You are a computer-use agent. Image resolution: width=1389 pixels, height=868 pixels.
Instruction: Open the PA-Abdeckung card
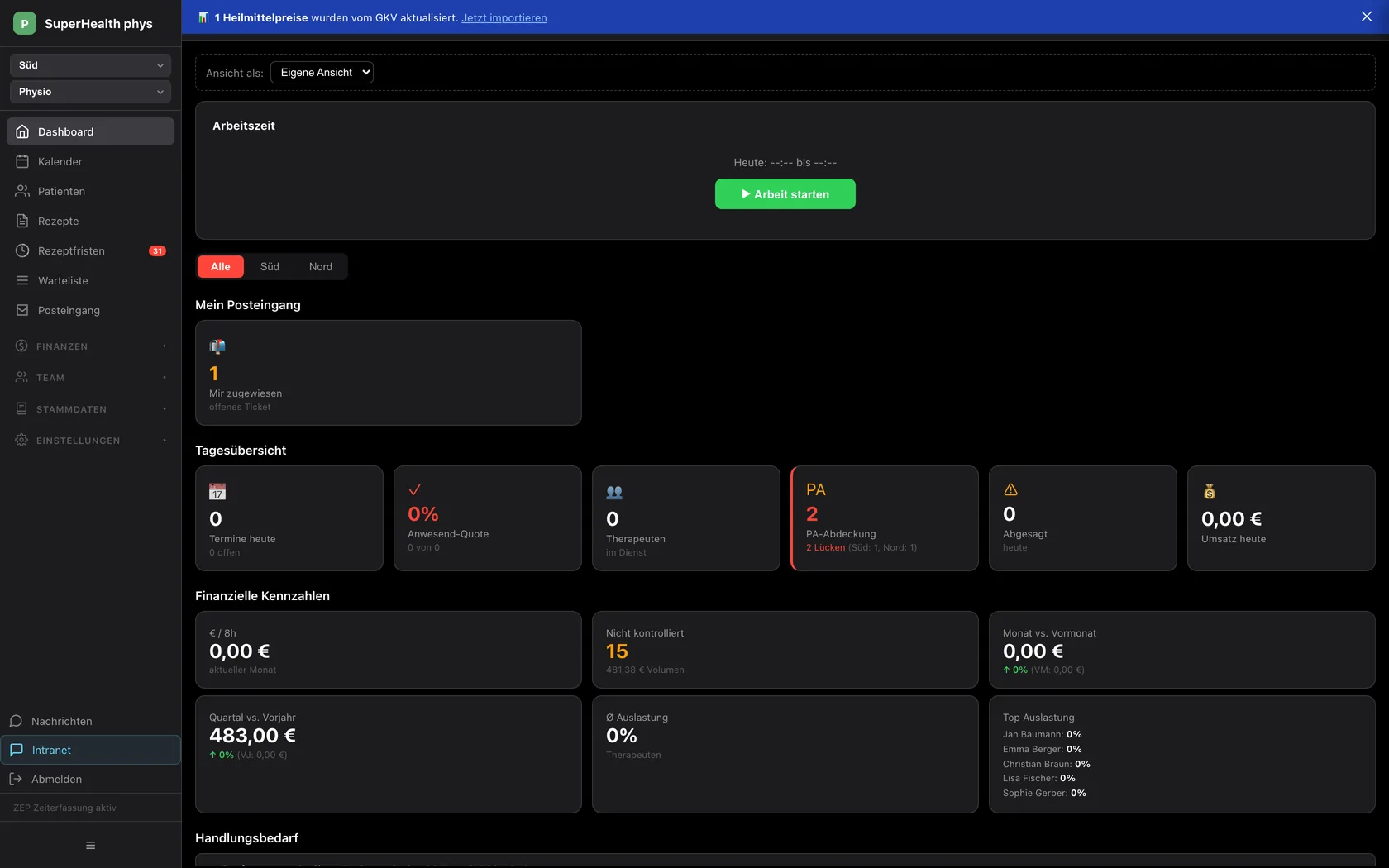pos(885,518)
